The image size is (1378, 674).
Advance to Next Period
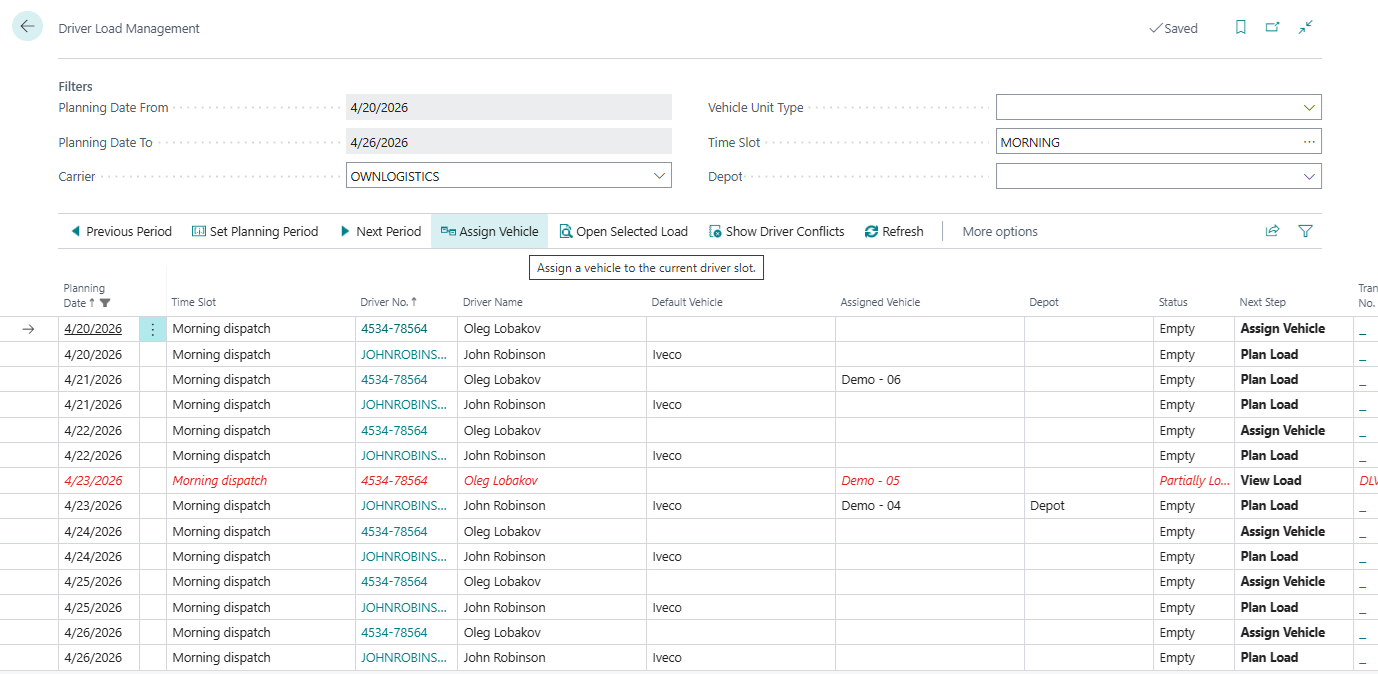click(x=380, y=230)
